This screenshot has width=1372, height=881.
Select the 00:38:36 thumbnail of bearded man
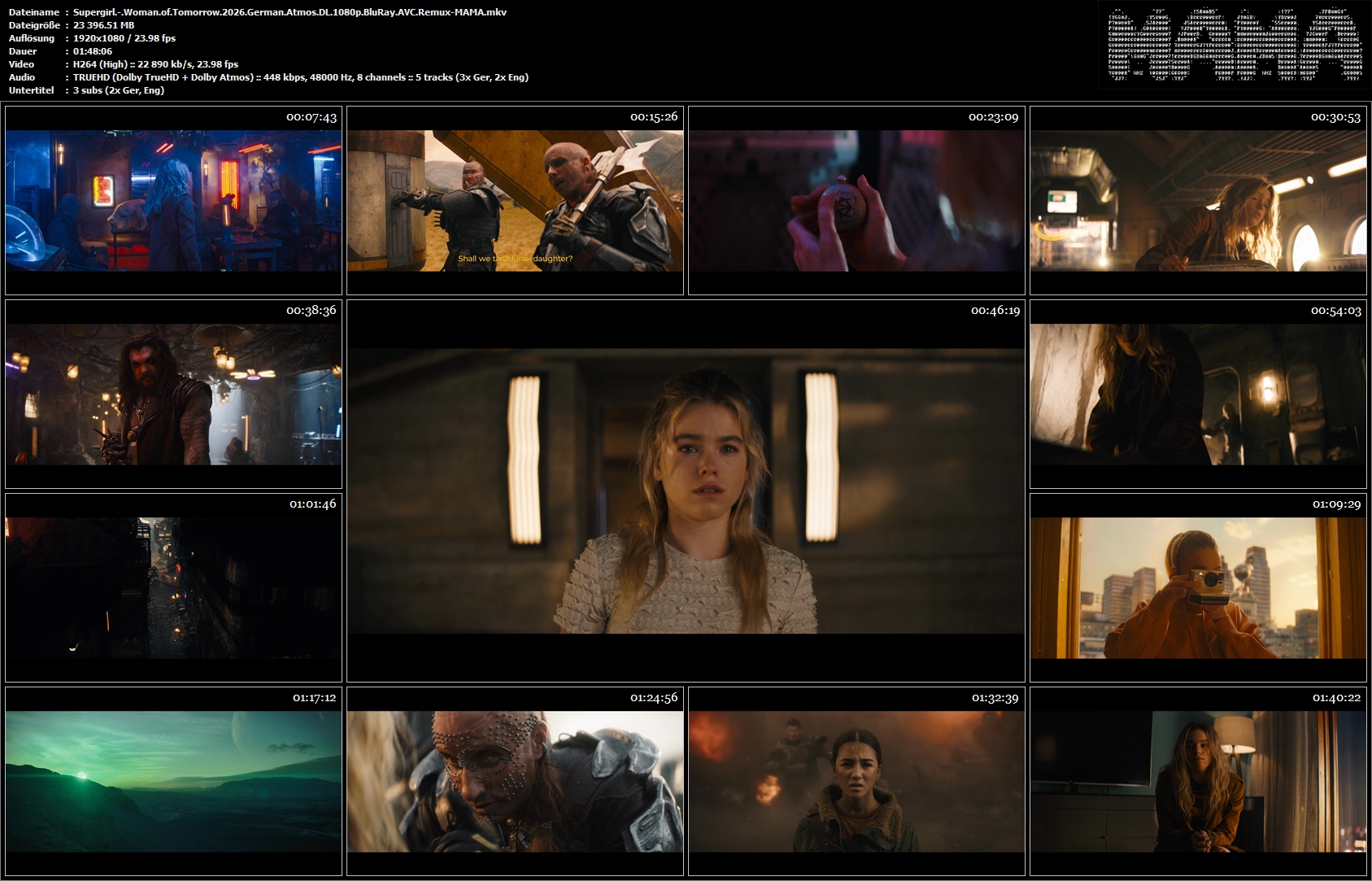click(173, 394)
